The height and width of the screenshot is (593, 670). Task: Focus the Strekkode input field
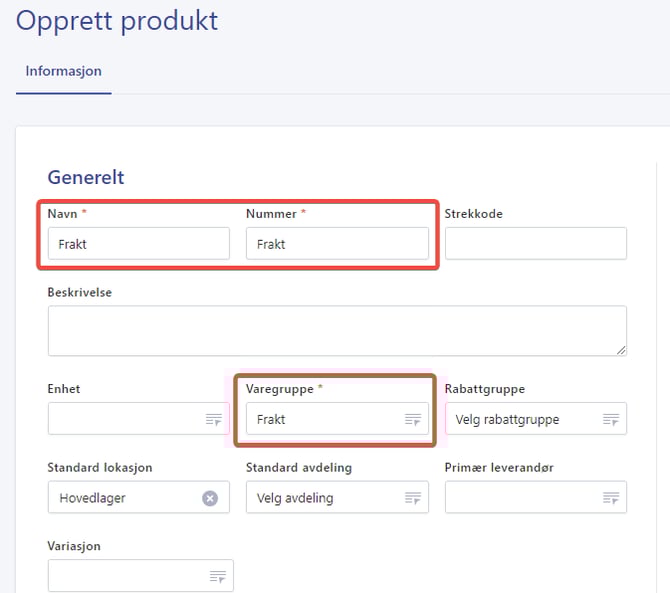point(535,244)
